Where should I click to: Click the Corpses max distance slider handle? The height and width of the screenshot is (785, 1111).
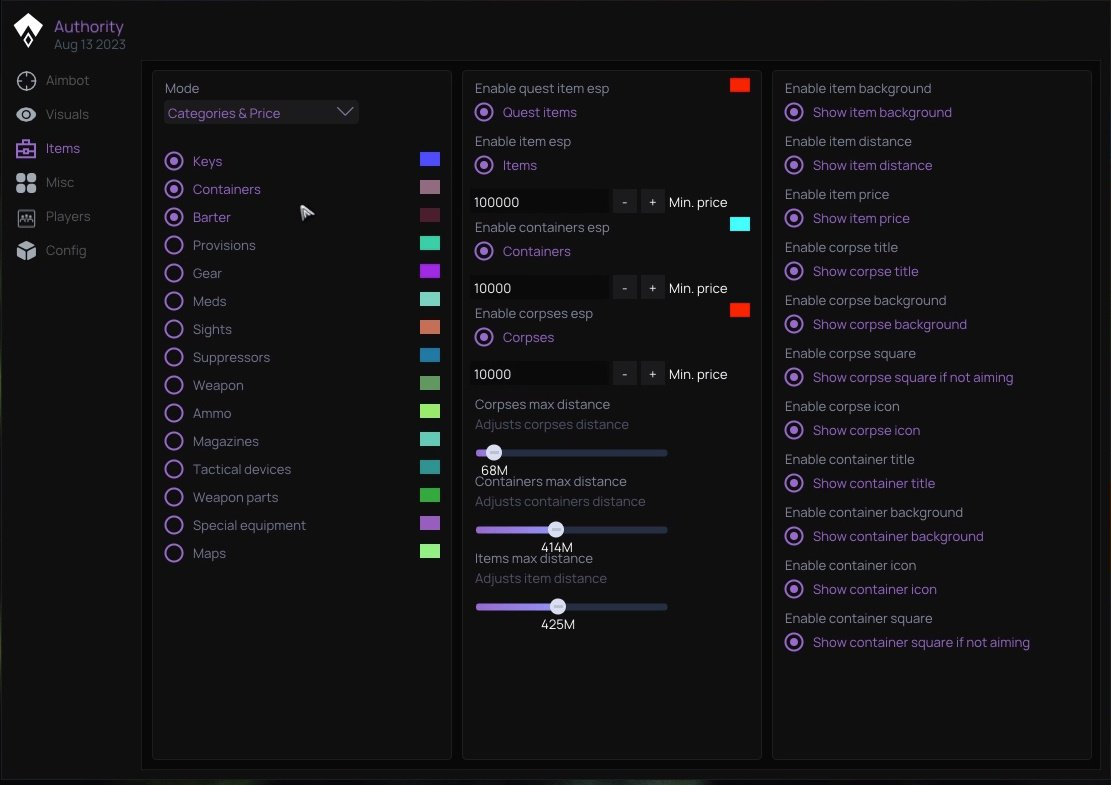pos(493,453)
